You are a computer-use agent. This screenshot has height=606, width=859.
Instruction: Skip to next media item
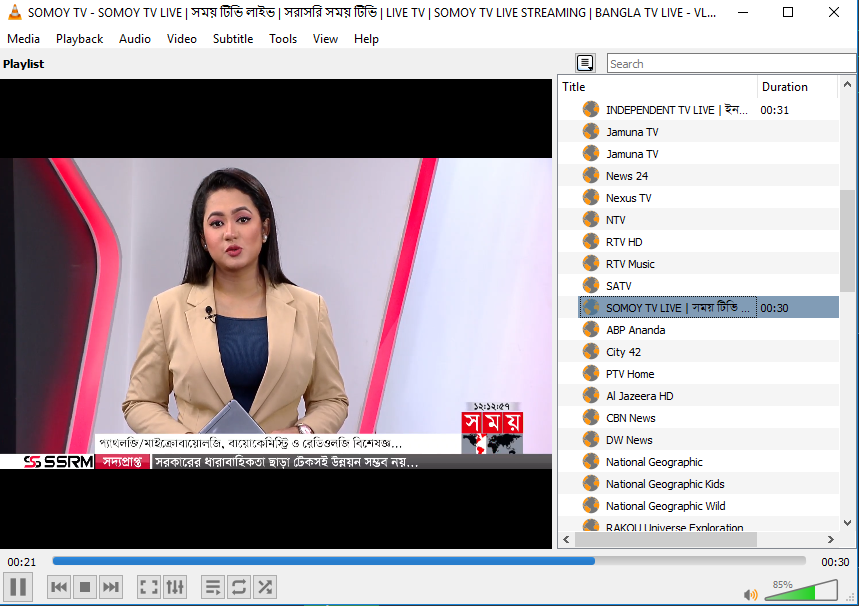[111, 587]
